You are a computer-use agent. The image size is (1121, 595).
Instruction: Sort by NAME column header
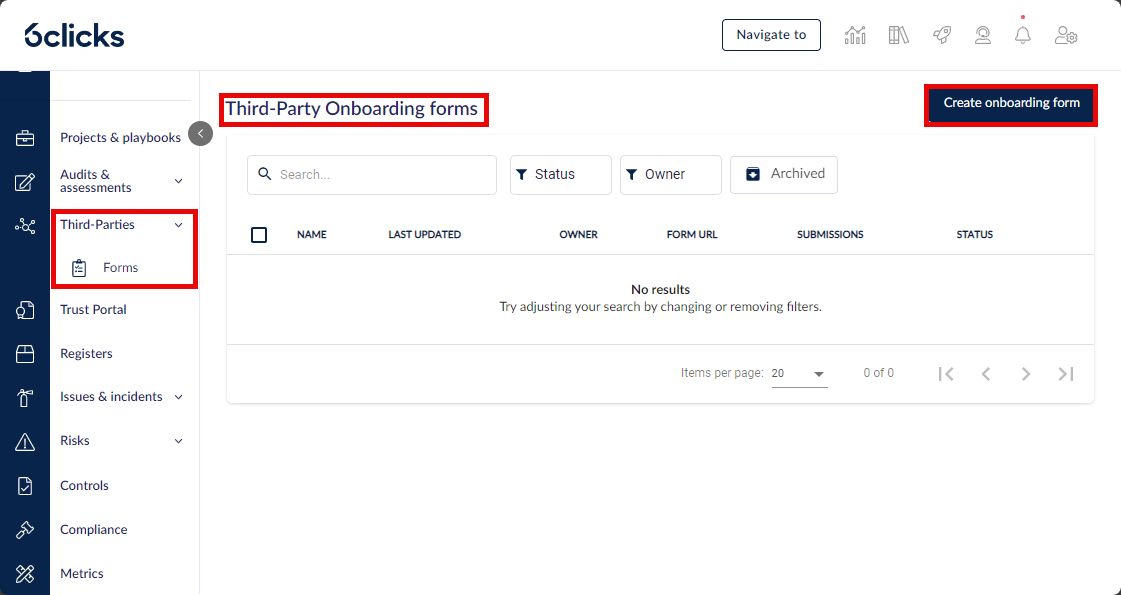point(312,235)
